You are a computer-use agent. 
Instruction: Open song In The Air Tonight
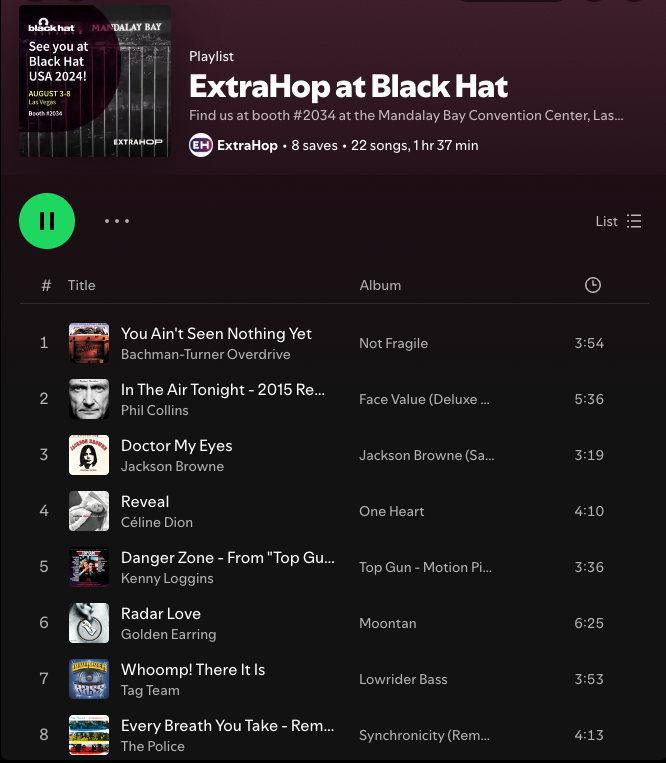click(222, 389)
